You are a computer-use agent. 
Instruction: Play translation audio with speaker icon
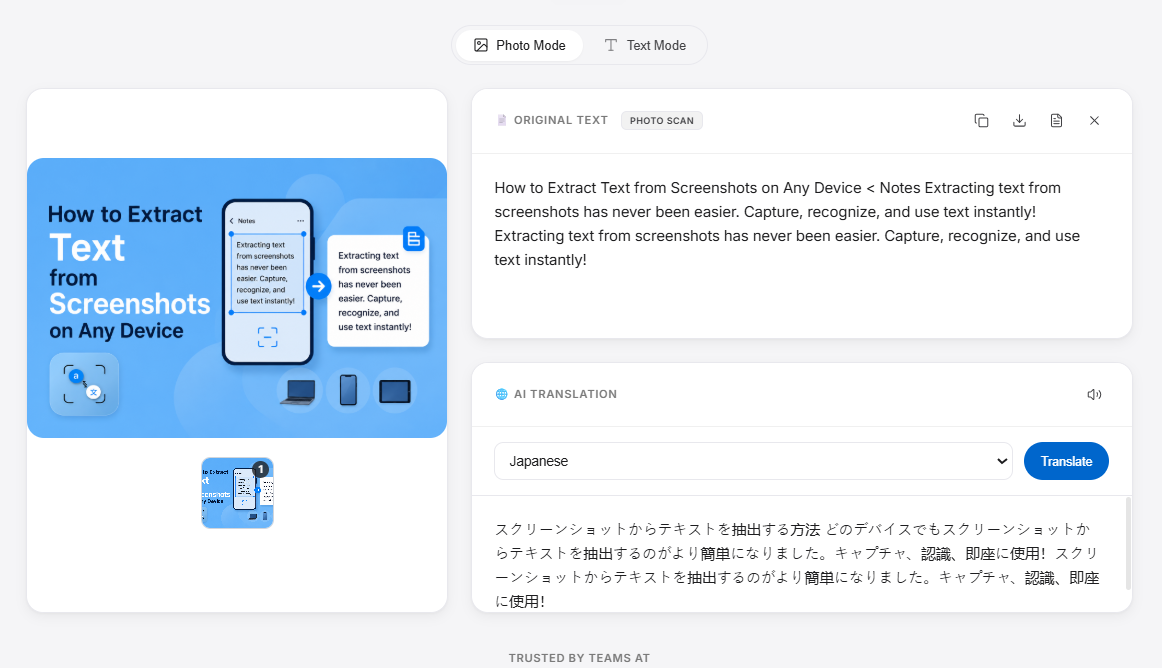[1095, 394]
